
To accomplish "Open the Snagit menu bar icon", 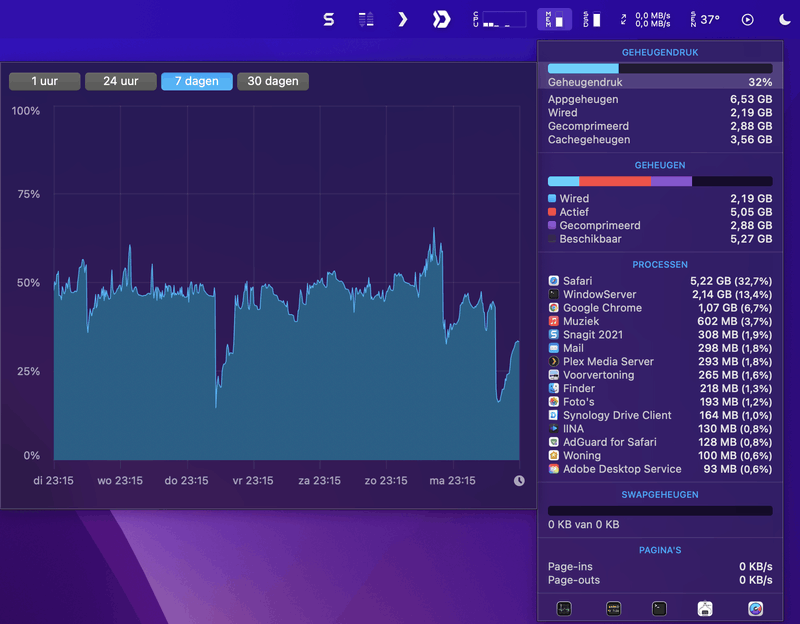I will coord(329,20).
